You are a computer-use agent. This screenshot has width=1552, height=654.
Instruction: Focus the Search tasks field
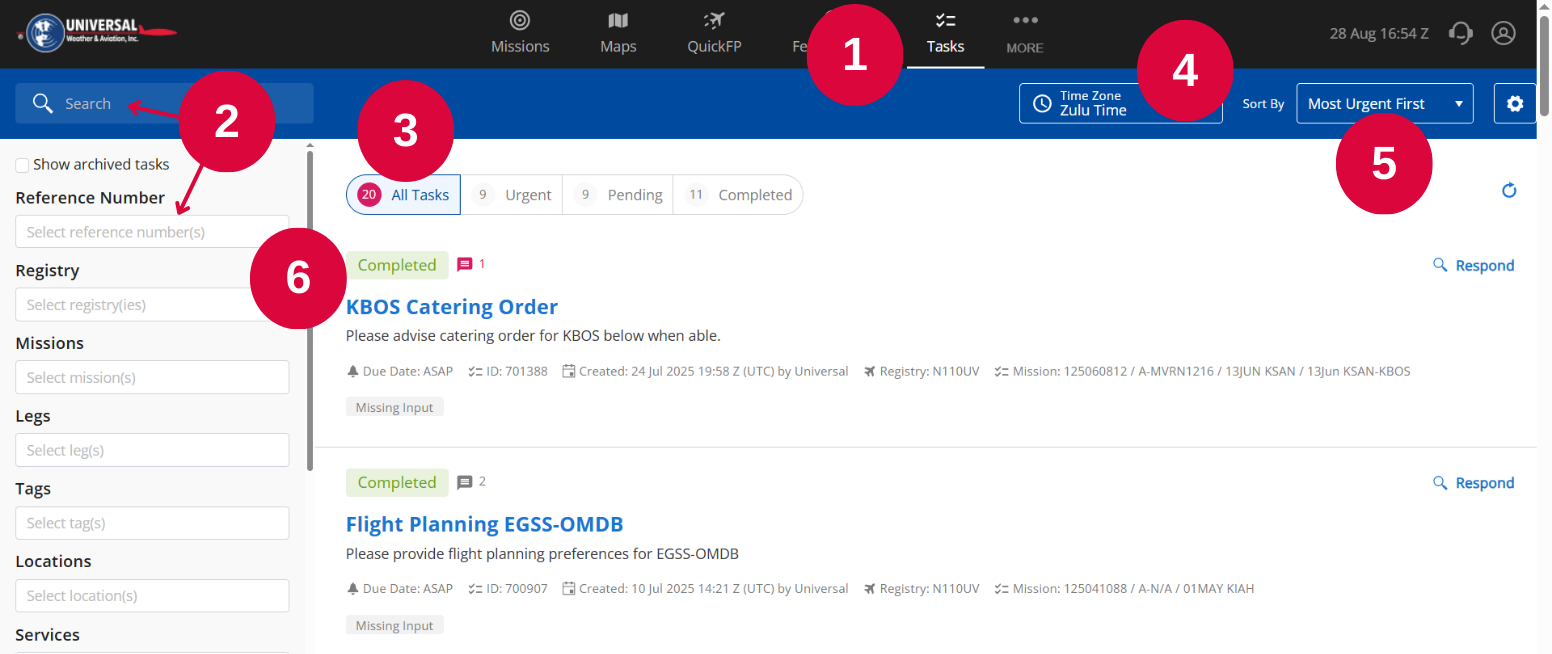click(164, 103)
